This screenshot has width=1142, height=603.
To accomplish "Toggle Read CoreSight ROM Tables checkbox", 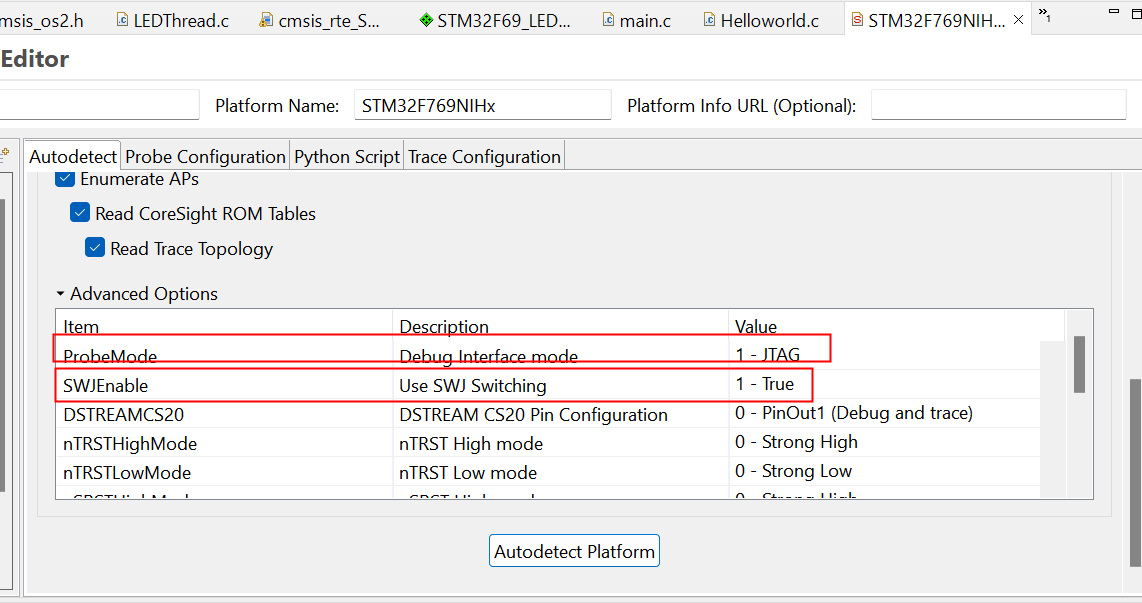I will point(80,213).
